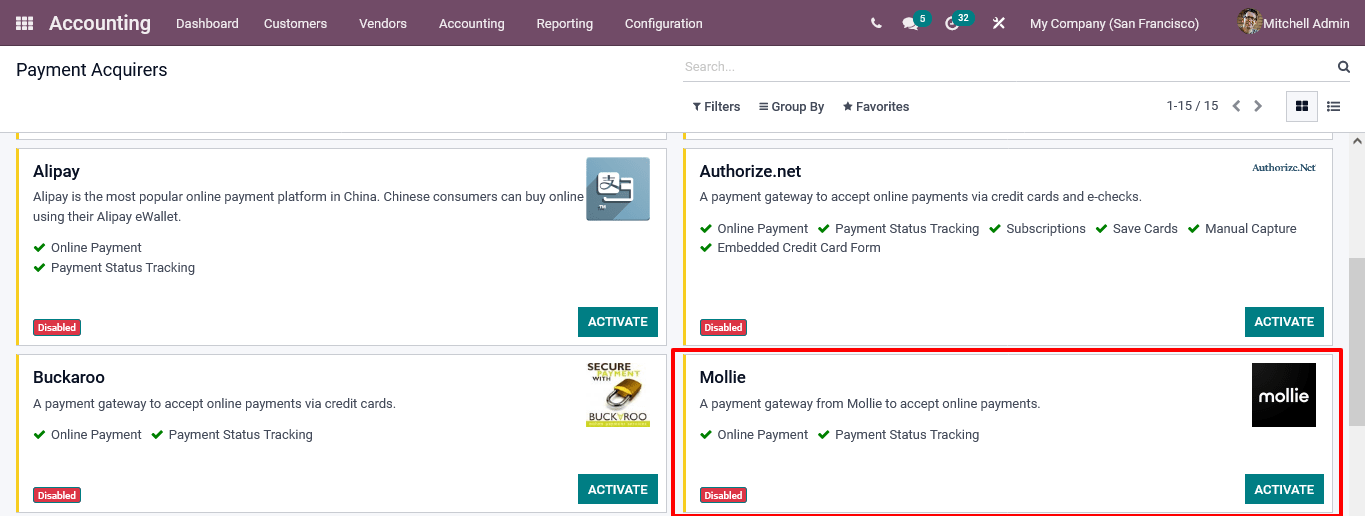Open the Vendors menu
Image resolution: width=1365 pixels, height=516 pixels.
[383, 23]
